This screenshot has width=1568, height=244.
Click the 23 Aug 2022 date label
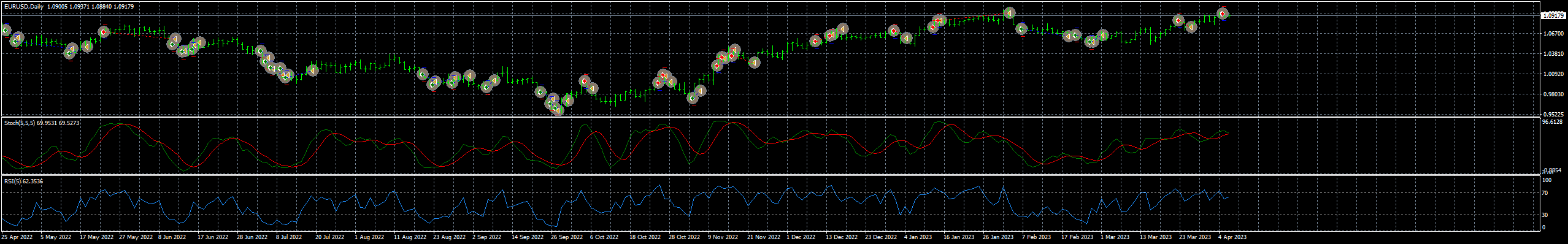[x=450, y=237]
